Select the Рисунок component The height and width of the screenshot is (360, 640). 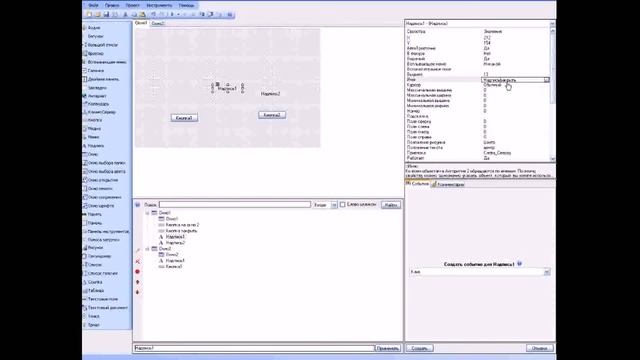(x=95, y=247)
